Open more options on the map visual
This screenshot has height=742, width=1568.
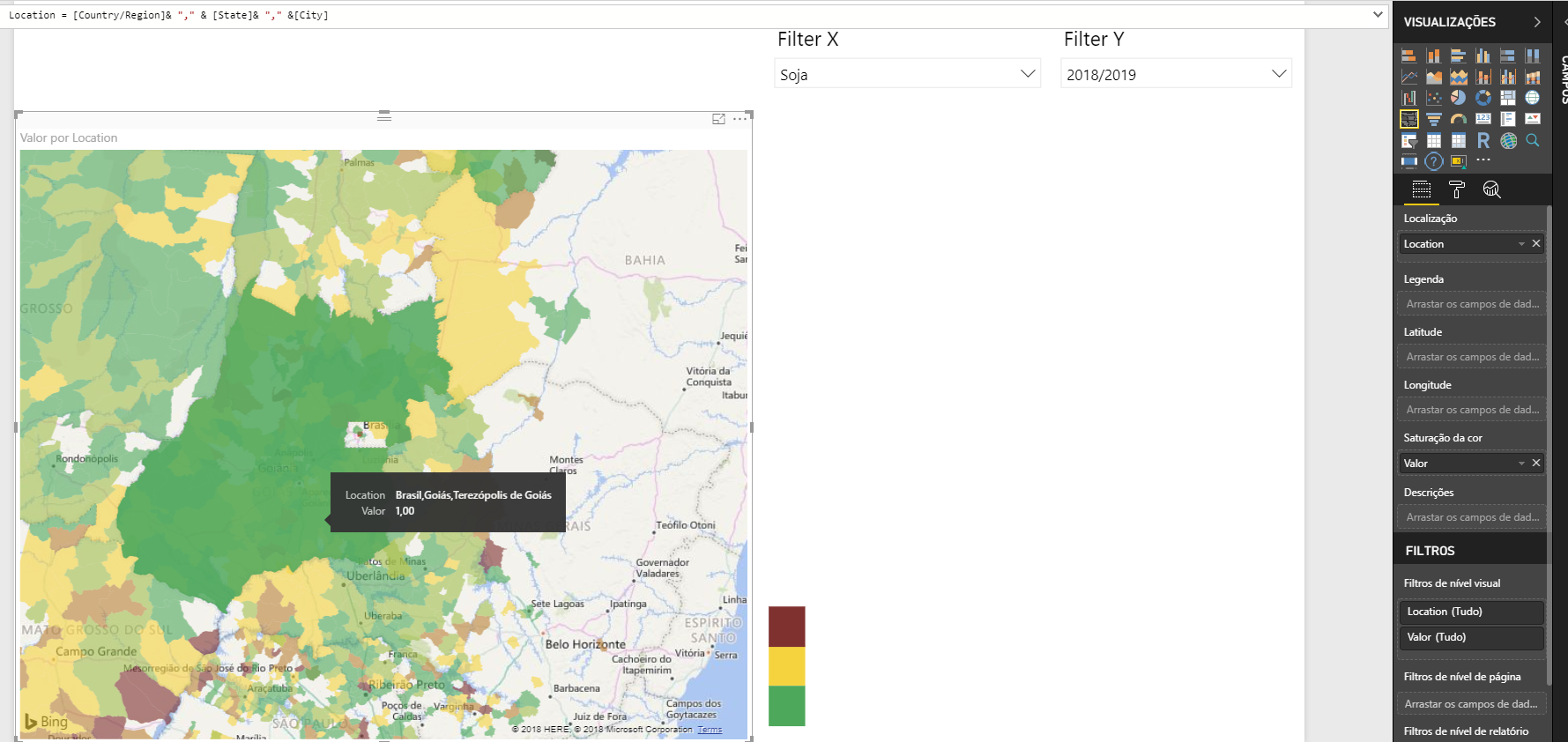tap(739, 119)
